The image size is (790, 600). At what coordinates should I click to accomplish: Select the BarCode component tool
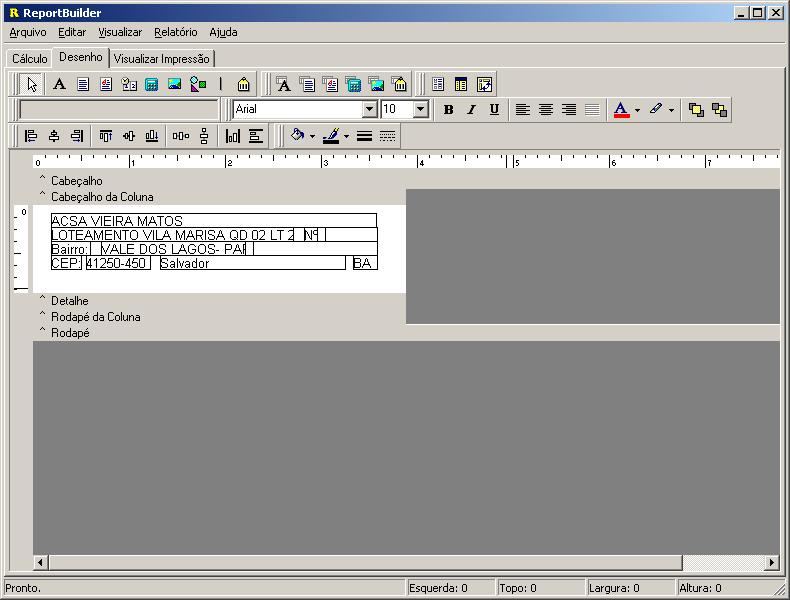click(x=243, y=84)
